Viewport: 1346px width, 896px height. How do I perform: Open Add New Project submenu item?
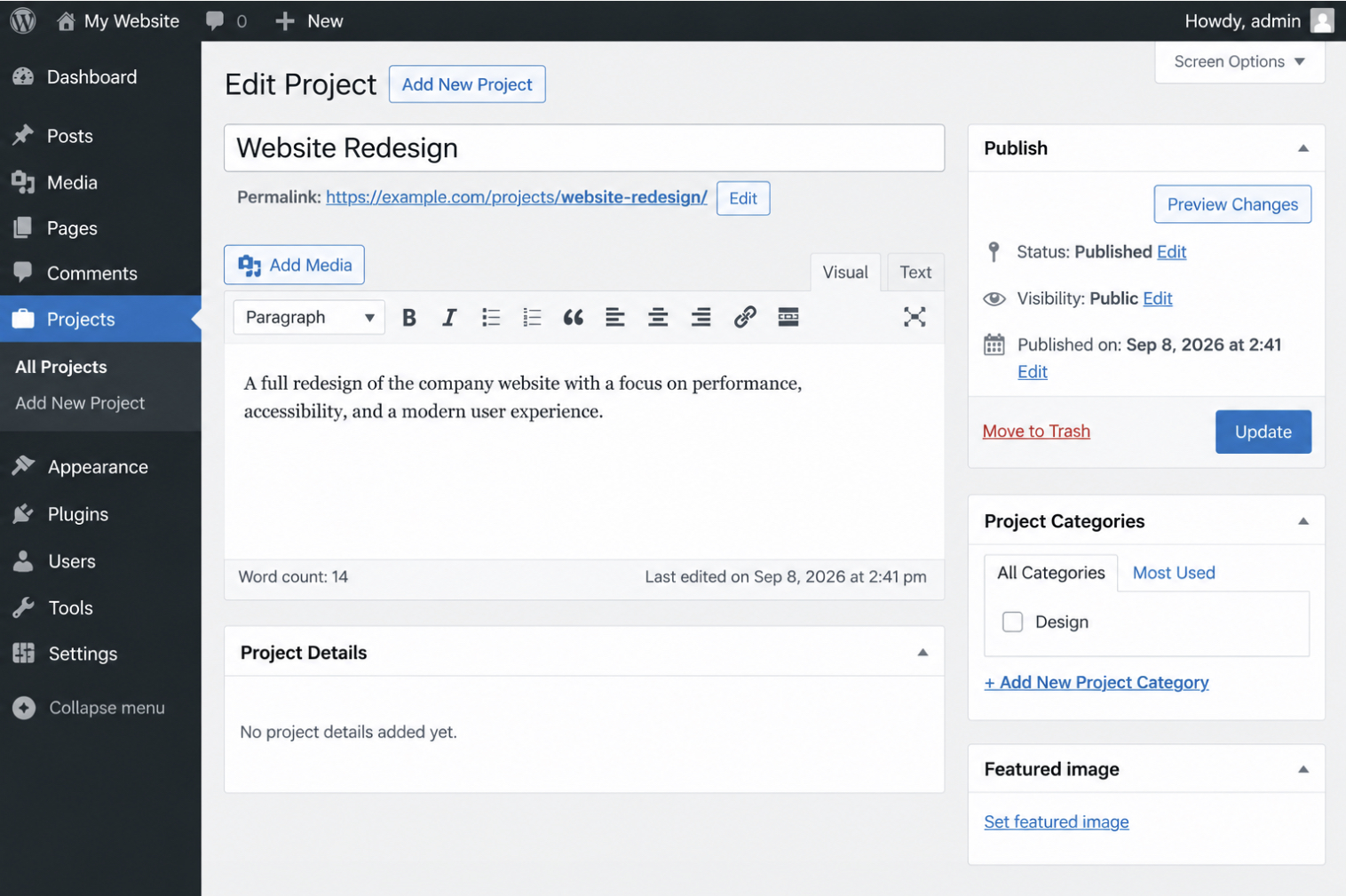click(80, 403)
